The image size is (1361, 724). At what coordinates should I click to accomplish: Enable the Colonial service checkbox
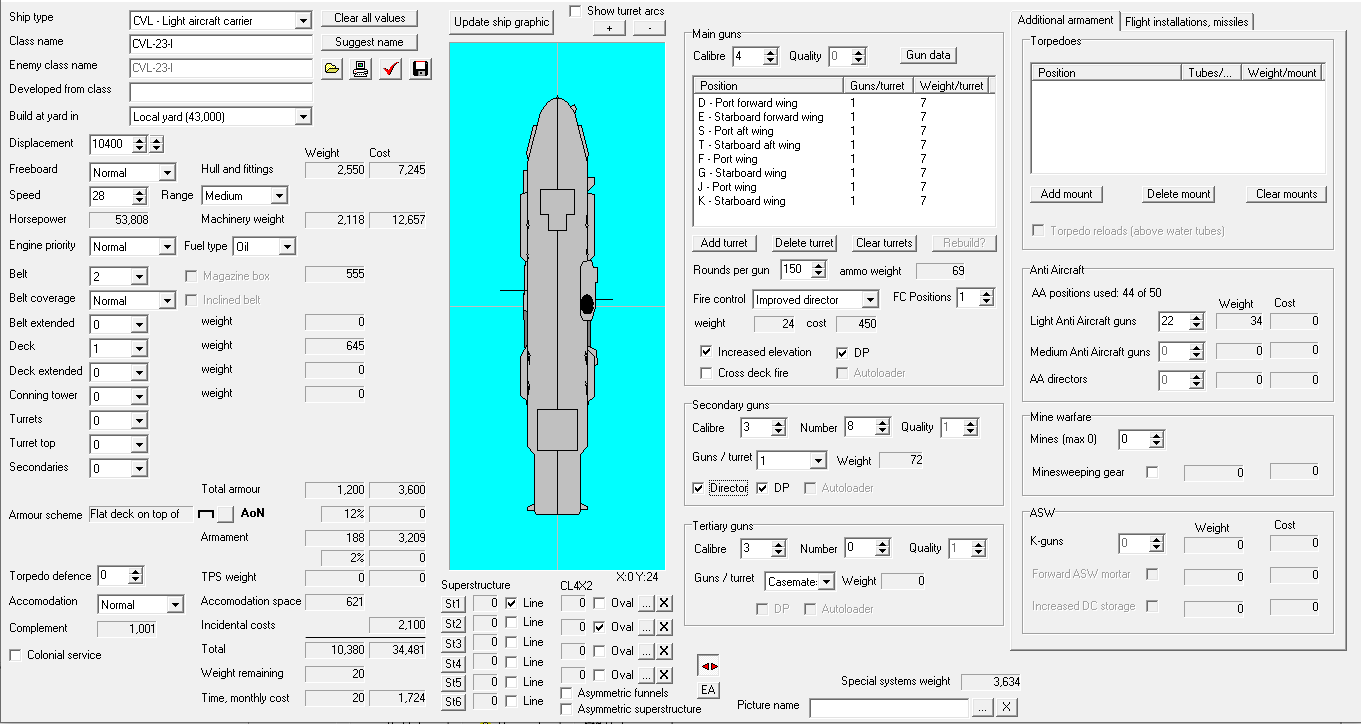16,655
